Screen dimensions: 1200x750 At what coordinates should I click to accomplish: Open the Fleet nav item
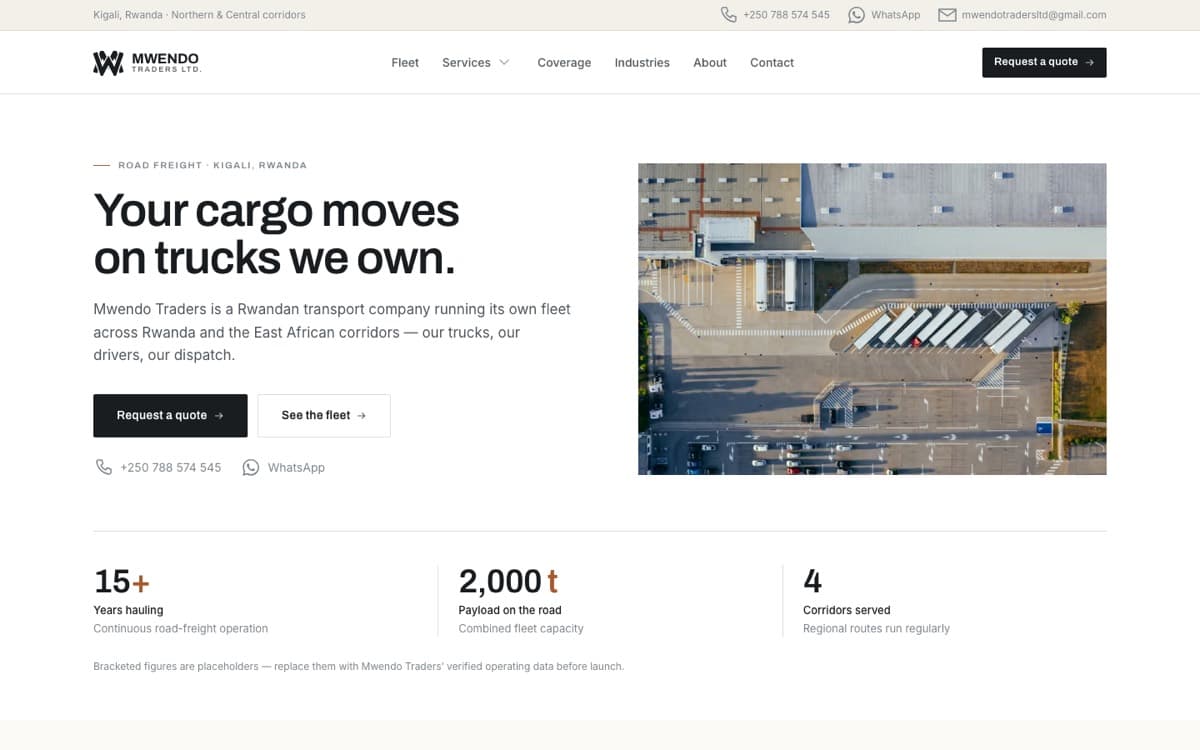click(x=405, y=62)
